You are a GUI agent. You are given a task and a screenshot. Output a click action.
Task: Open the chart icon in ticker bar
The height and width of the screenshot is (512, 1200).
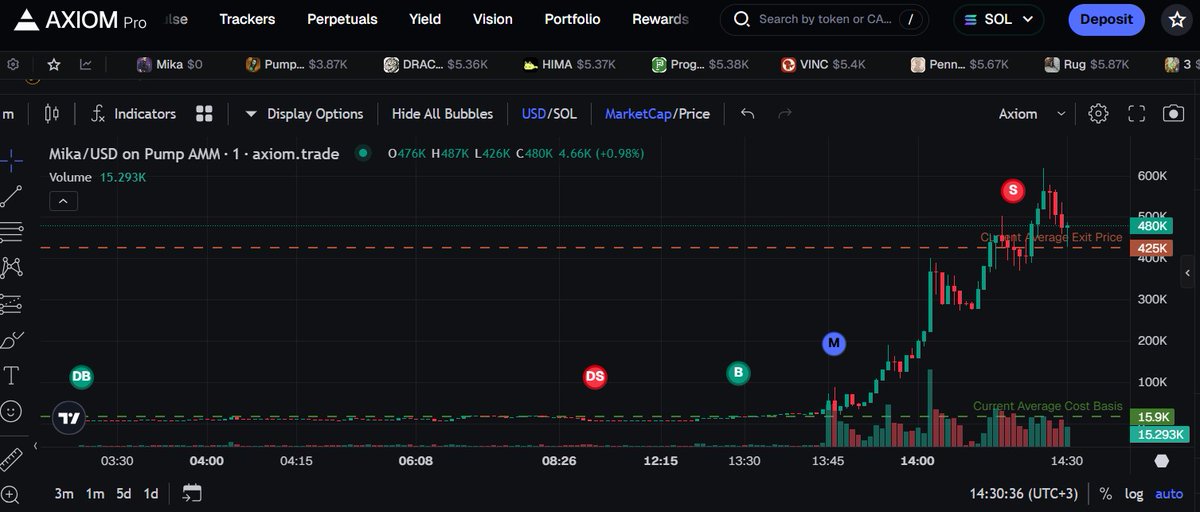coord(86,64)
